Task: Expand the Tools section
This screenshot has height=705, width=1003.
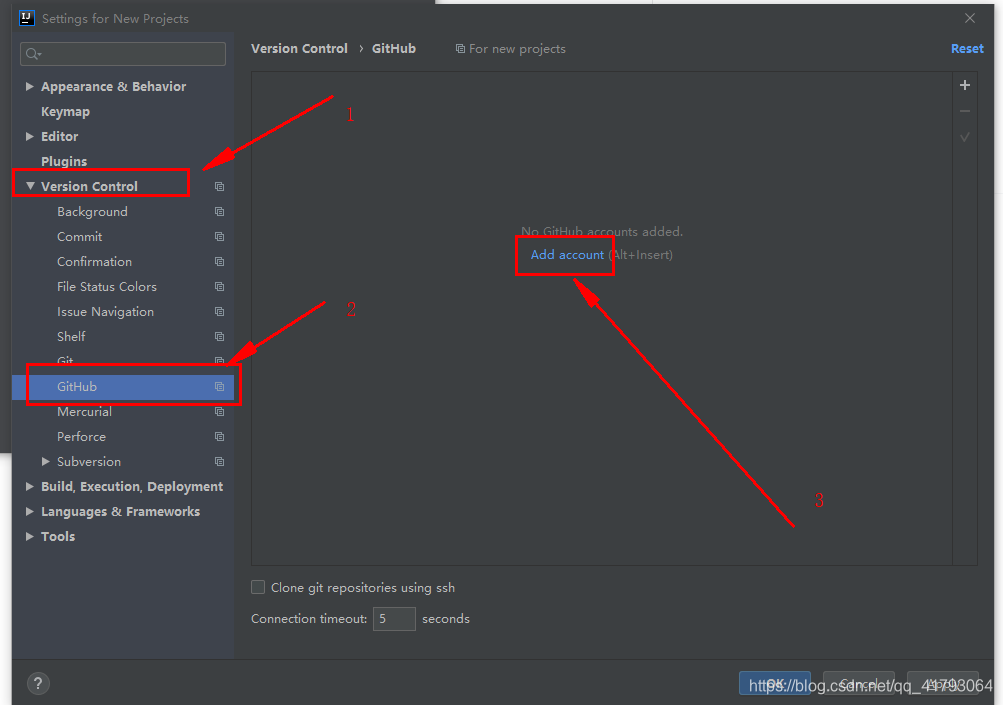Action: 29,536
